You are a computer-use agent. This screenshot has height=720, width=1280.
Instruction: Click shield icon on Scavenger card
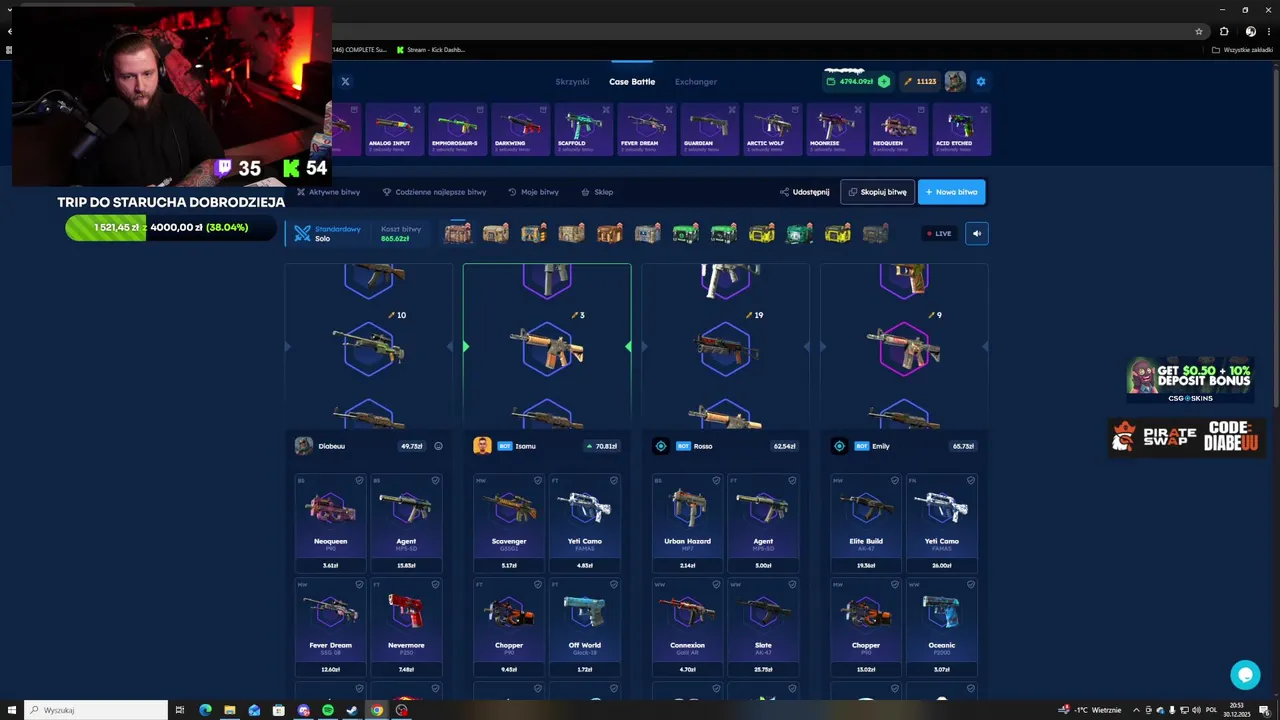click(x=538, y=481)
